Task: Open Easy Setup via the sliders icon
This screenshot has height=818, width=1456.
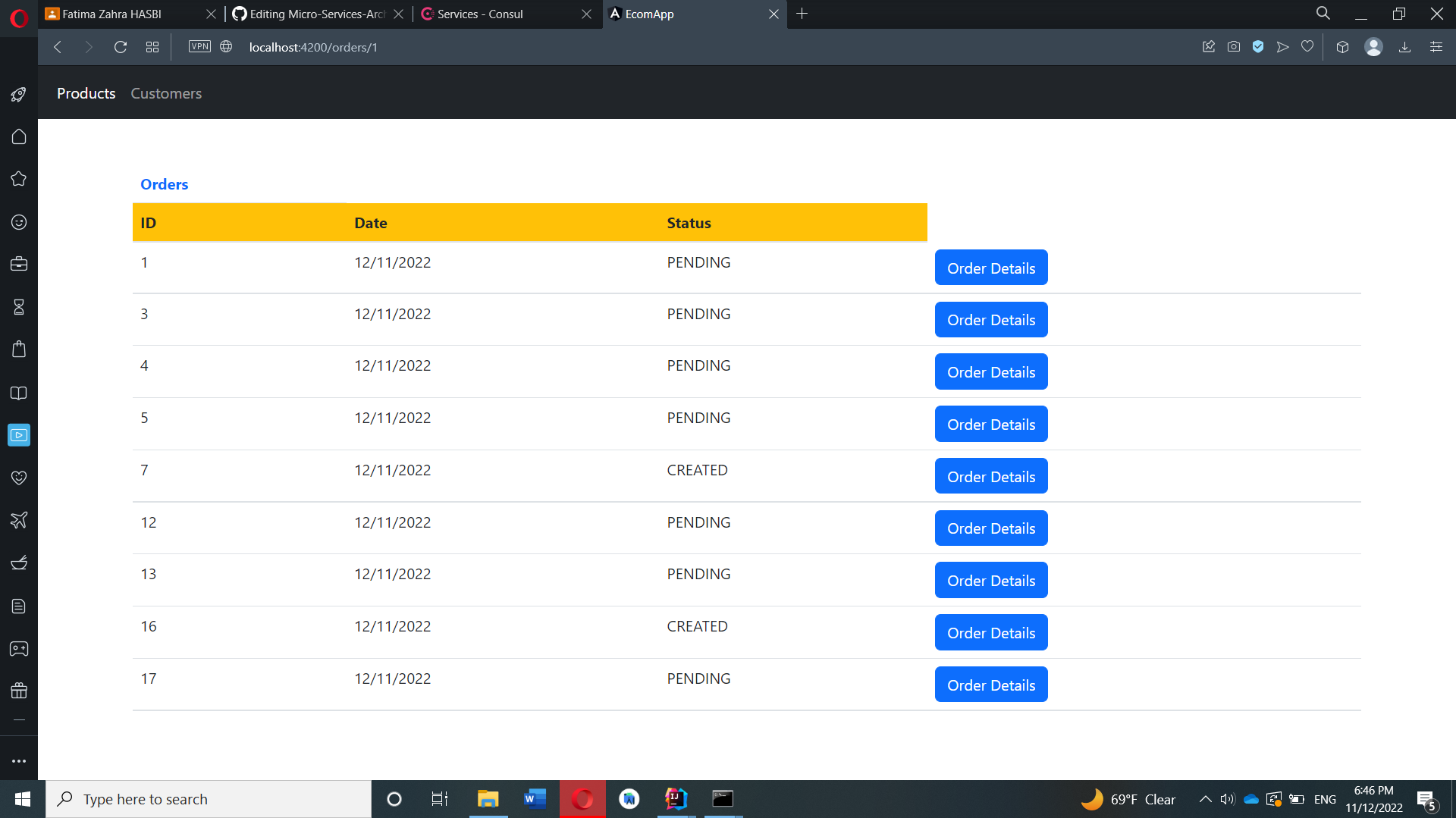Action: click(x=1436, y=46)
